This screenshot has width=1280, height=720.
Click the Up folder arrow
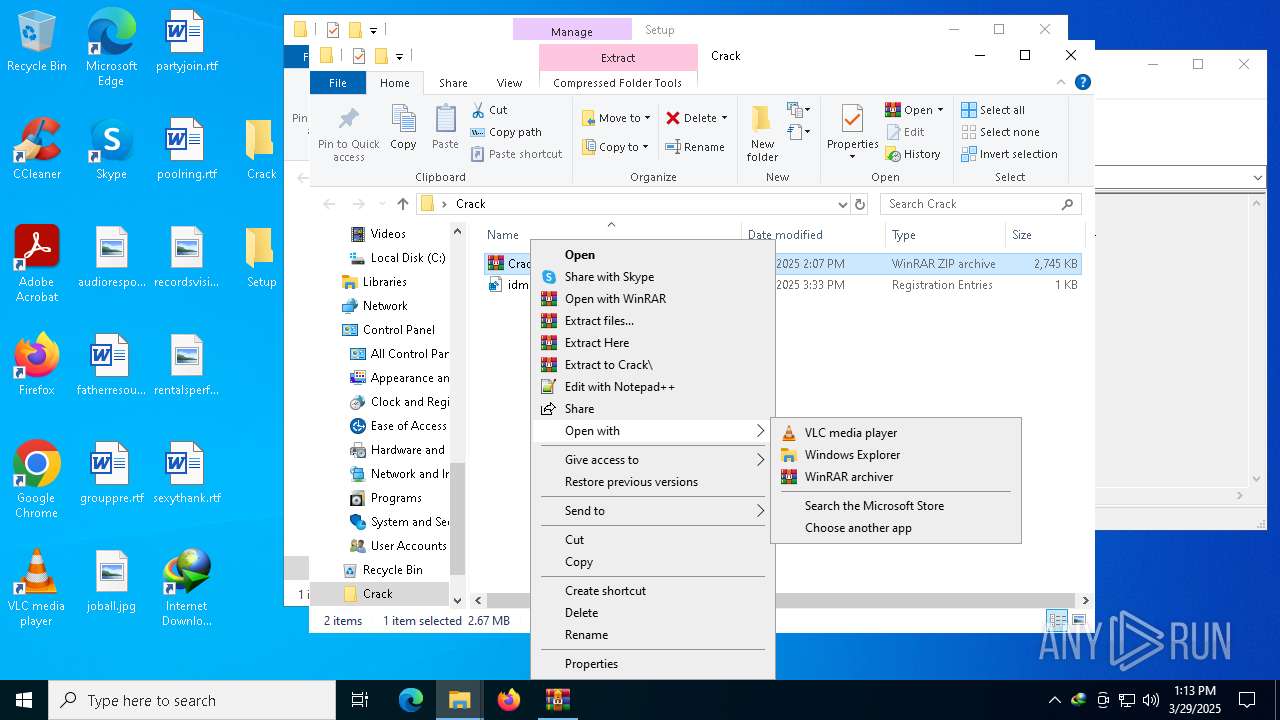(402, 204)
